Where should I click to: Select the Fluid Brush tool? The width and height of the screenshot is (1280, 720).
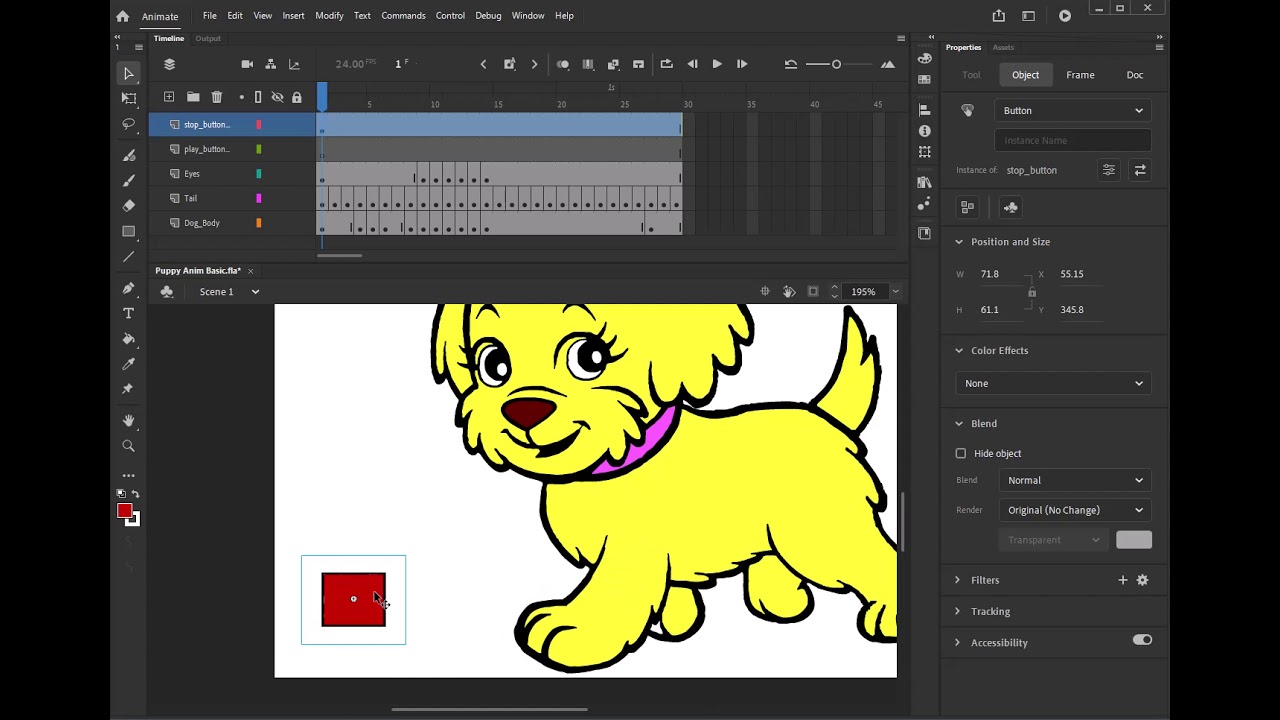[x=128, y=155]
